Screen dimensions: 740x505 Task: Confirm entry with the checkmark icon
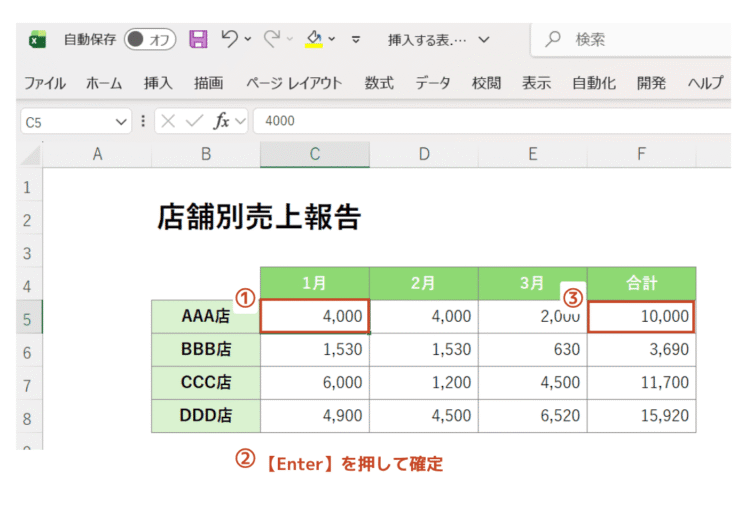194,121
